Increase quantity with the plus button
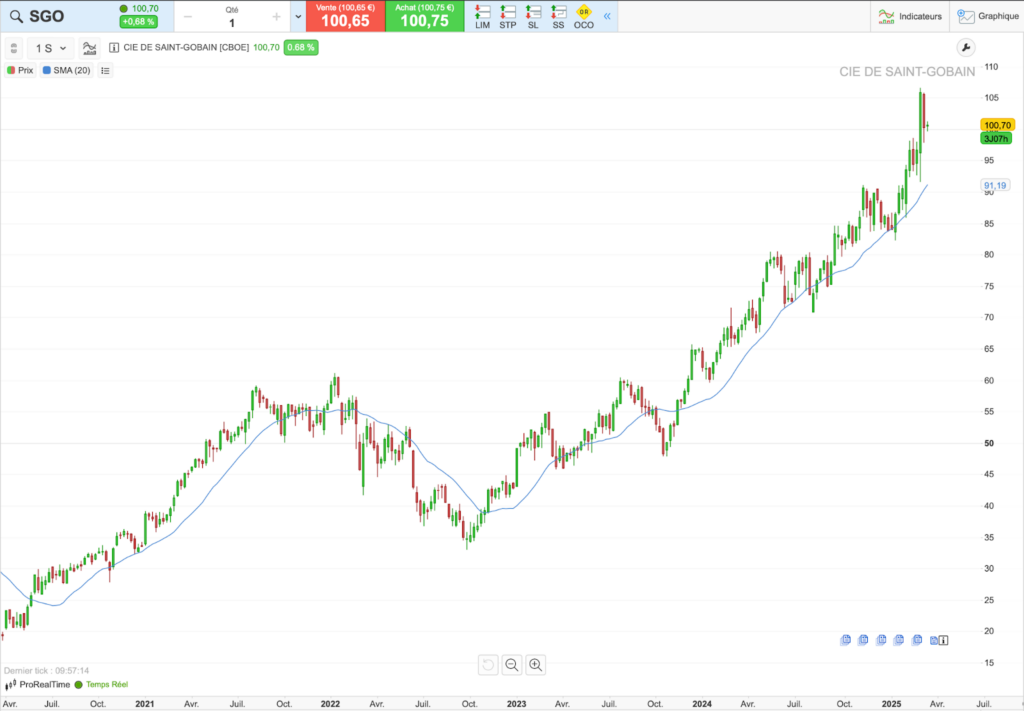This screenshot has width=1024, height=711. (276, 17)
